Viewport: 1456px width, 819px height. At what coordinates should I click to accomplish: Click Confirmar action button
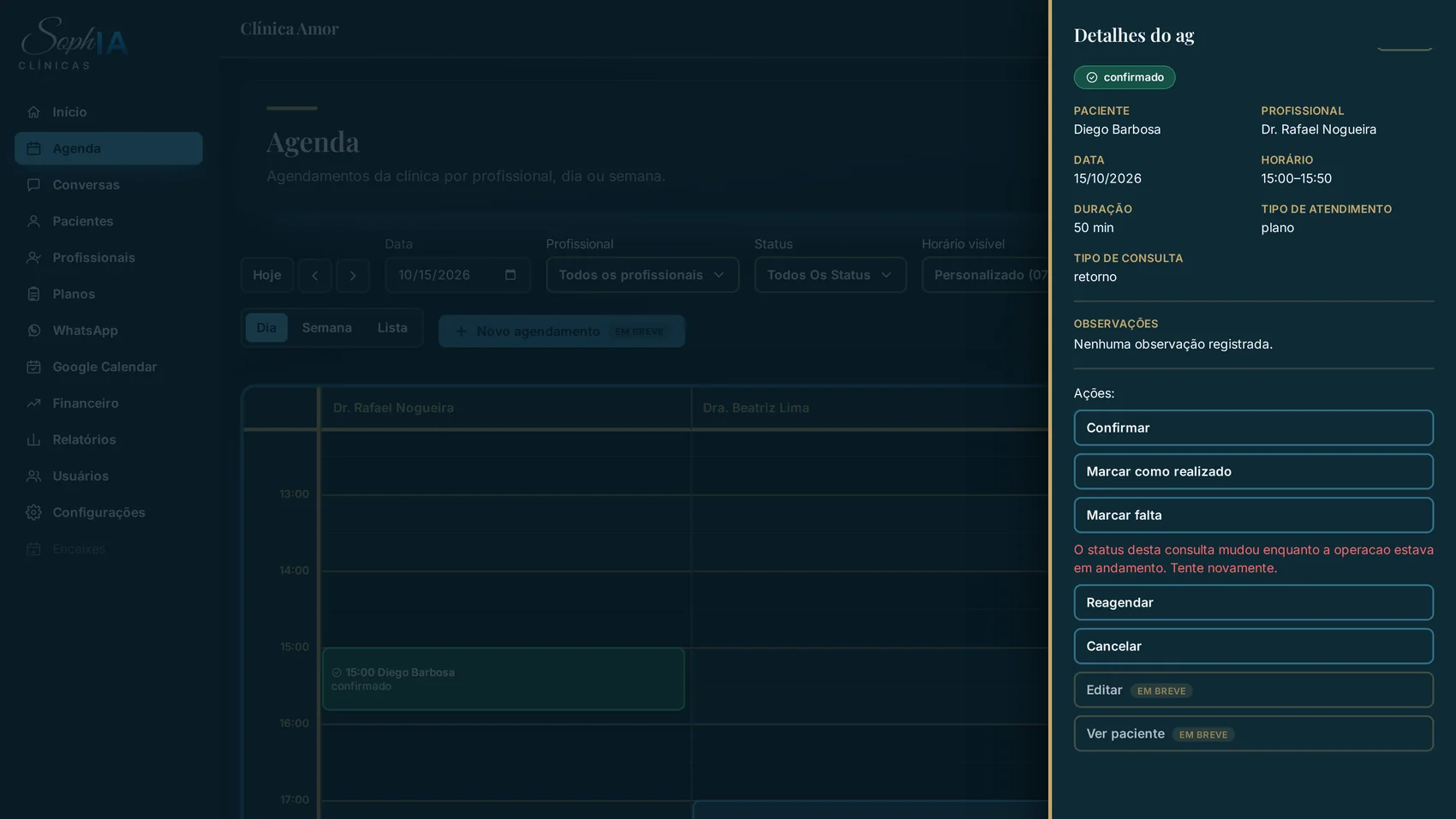tap(1253, 427)
